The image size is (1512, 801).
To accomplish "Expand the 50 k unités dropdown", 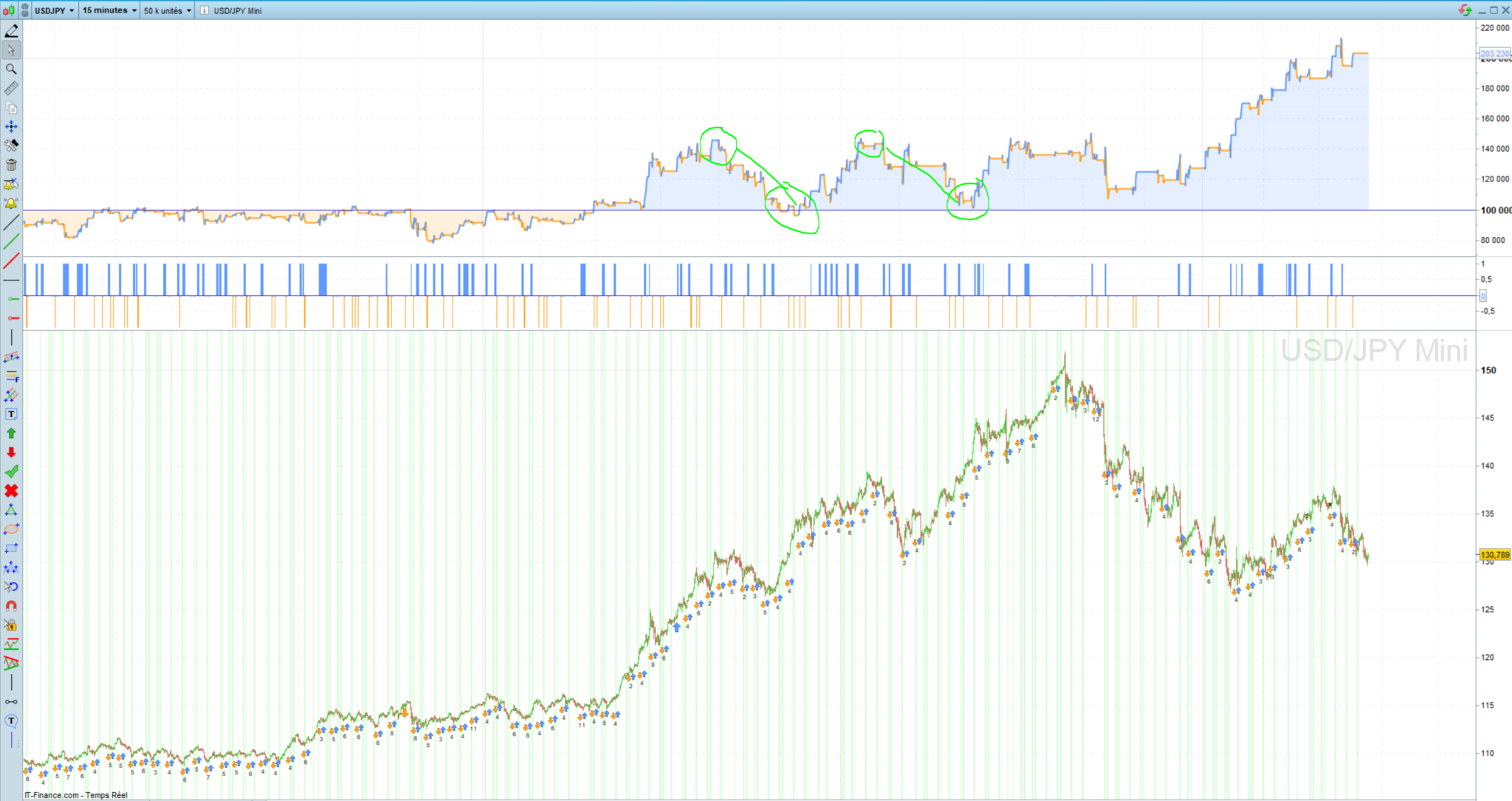I will tap(168, 10).
